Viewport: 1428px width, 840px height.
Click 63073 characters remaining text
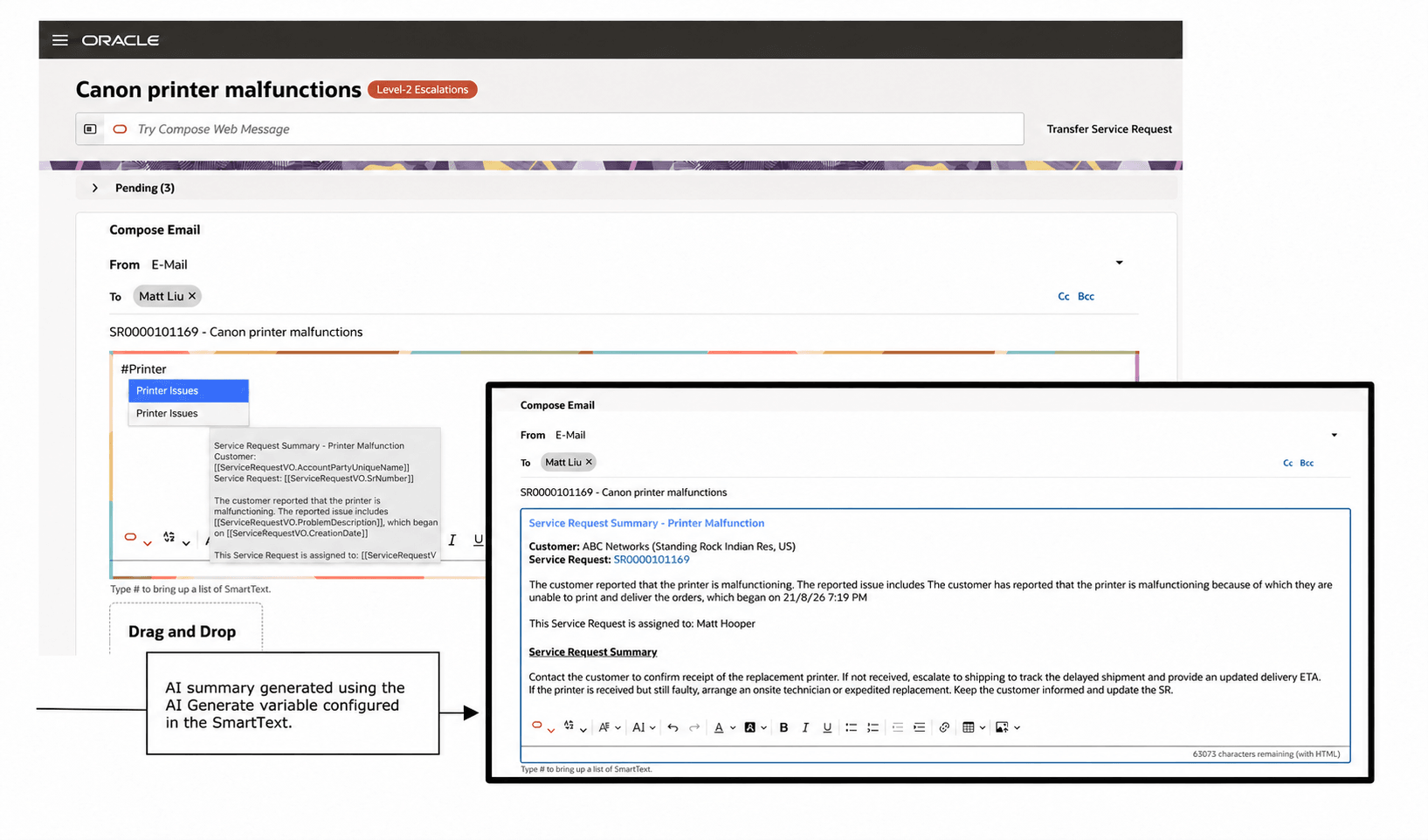(x=1266, y=754)
